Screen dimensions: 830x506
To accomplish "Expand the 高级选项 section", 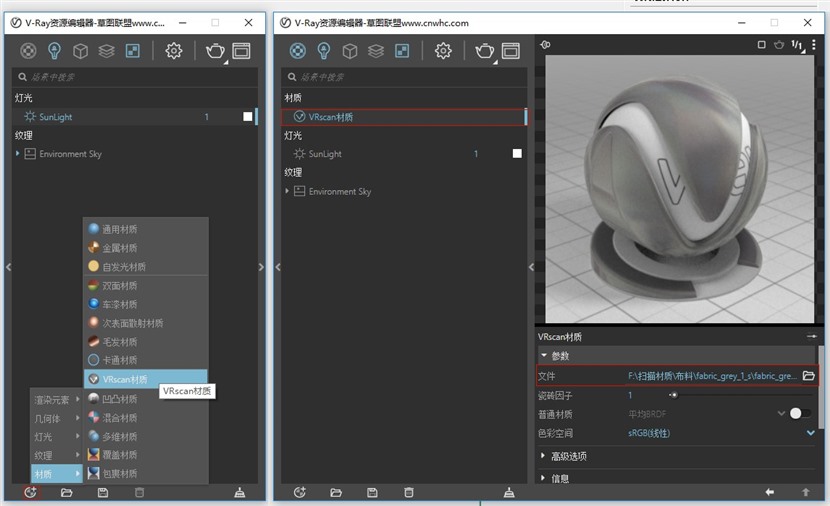I will tap(543, 456).
